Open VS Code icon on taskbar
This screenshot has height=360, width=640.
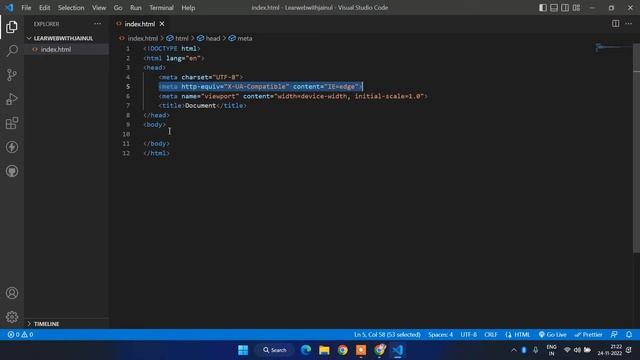coord(398,350)
